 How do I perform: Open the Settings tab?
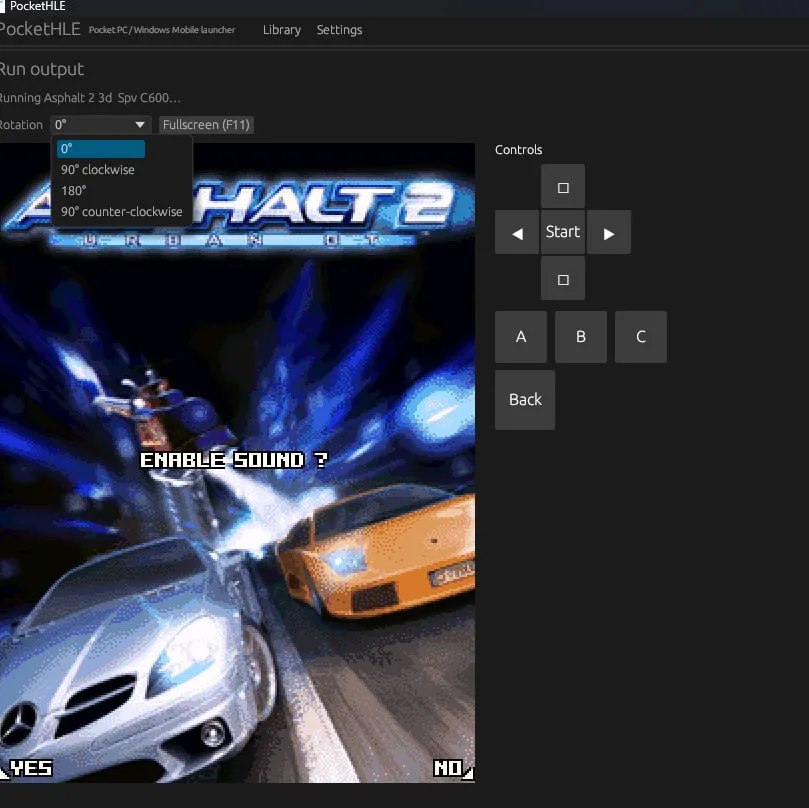pos(339,30)
